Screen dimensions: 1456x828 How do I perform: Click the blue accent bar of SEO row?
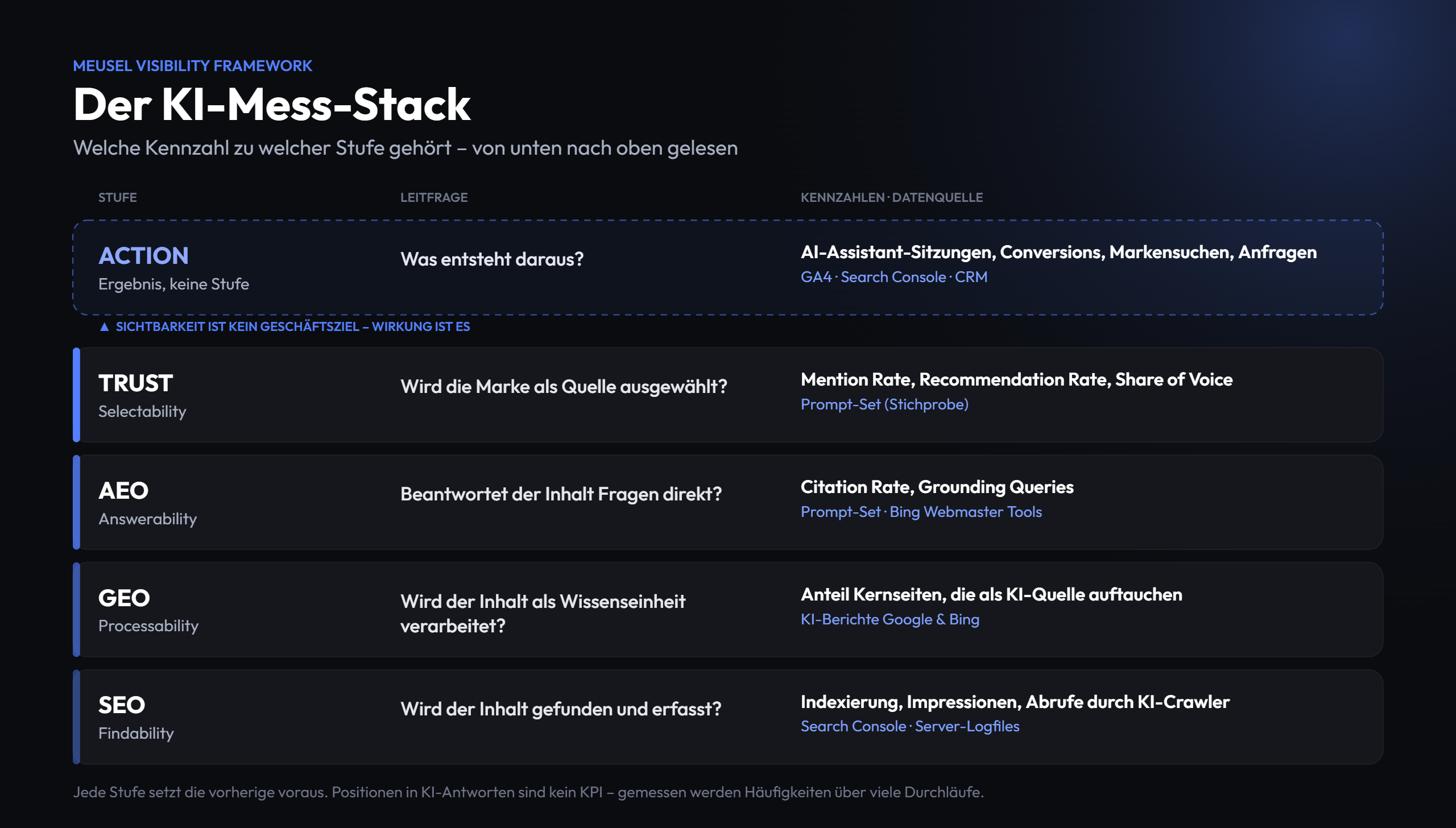[x=76, y=717]
